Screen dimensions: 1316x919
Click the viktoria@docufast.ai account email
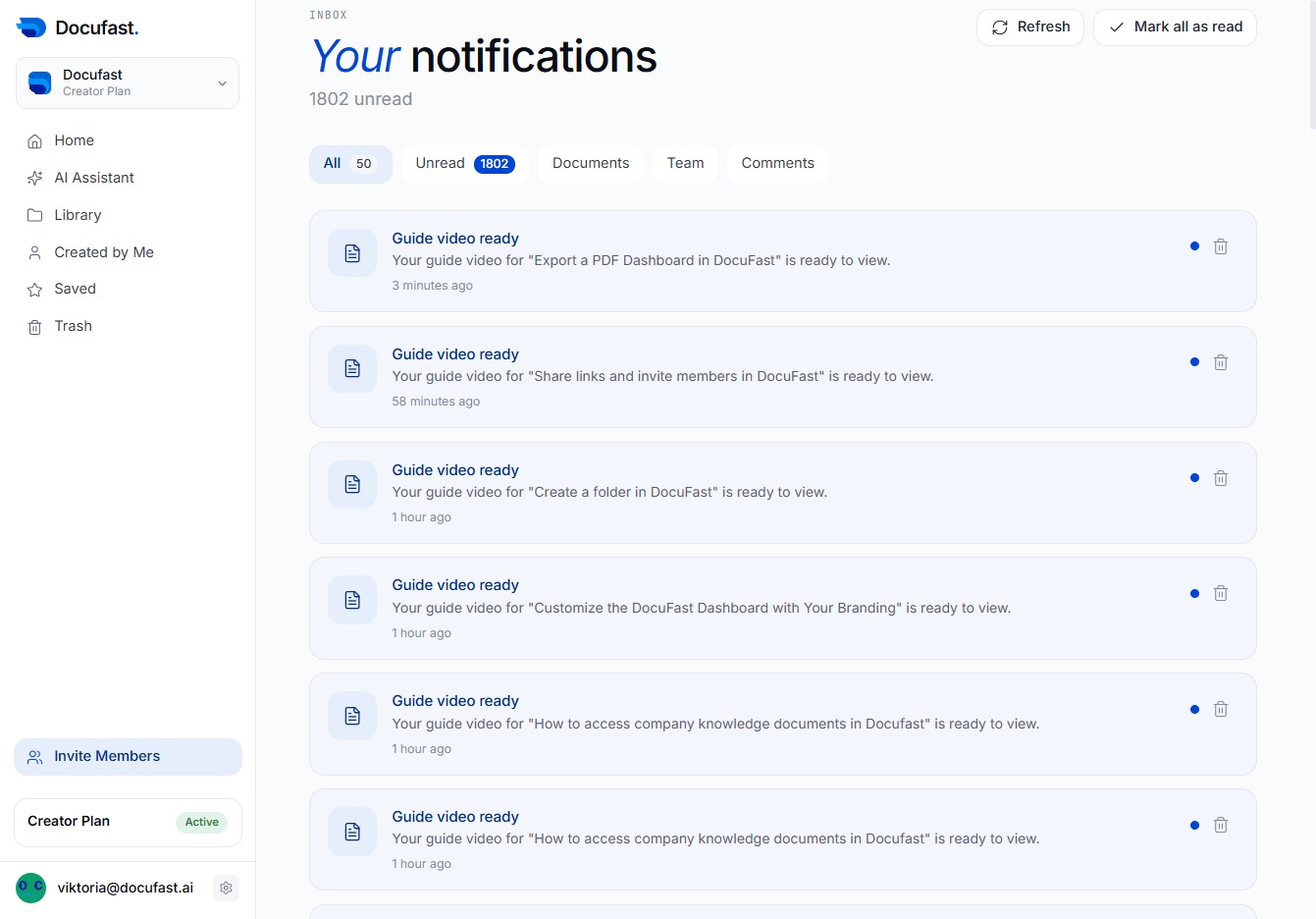(x=126, y=888)
